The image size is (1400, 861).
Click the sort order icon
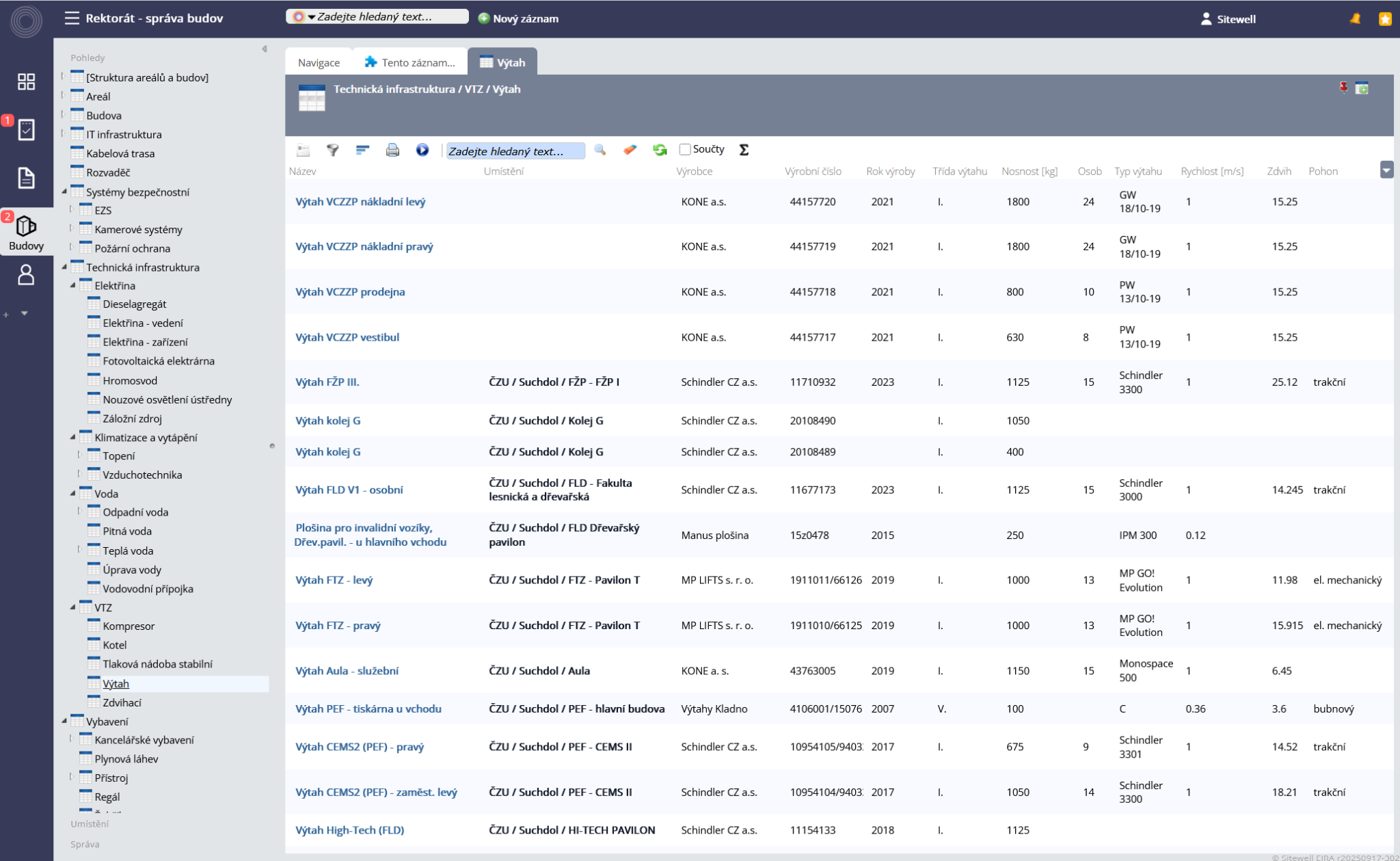pyautogui.click(x=362, y=150)
